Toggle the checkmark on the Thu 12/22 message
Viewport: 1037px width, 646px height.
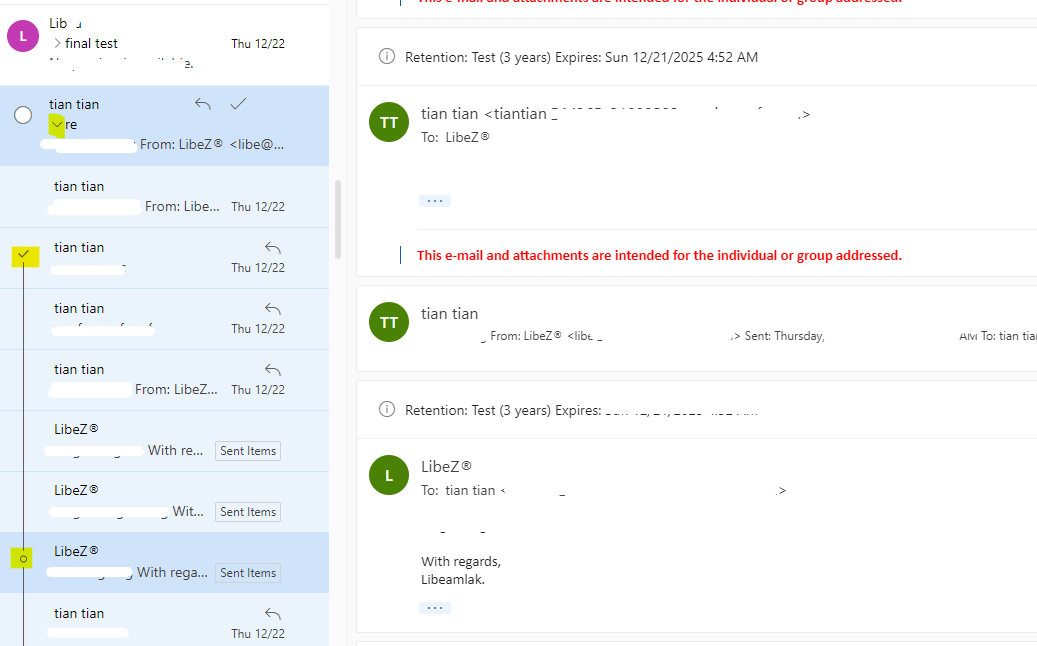click(x=24, y=256)
